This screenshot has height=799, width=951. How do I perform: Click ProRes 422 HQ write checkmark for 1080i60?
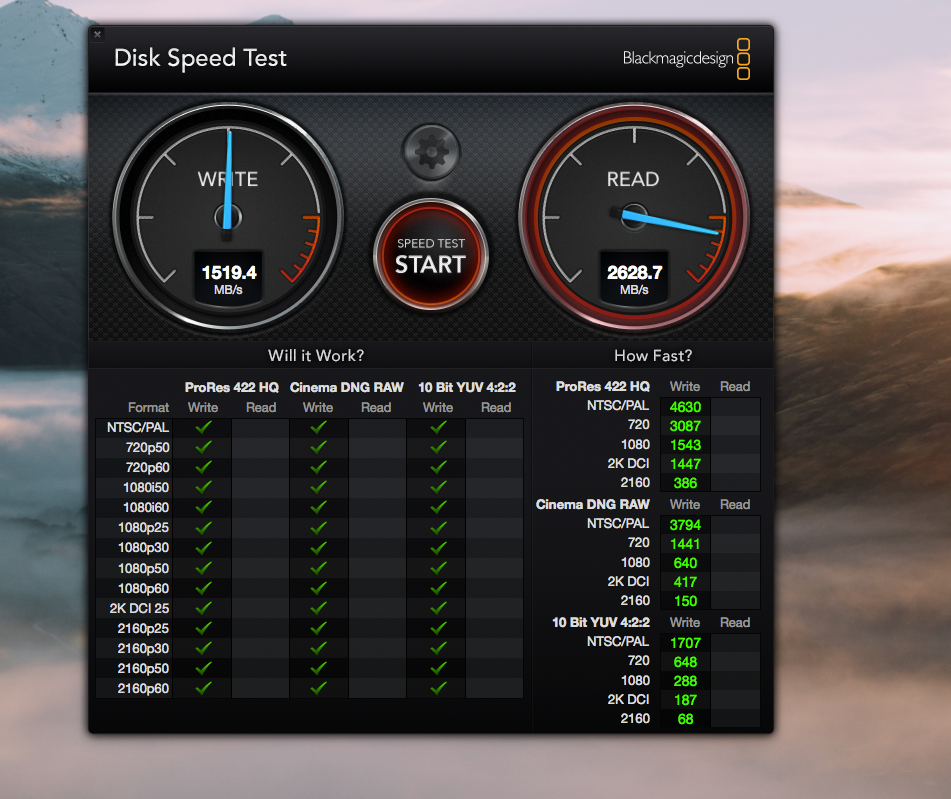pos(203,507)
